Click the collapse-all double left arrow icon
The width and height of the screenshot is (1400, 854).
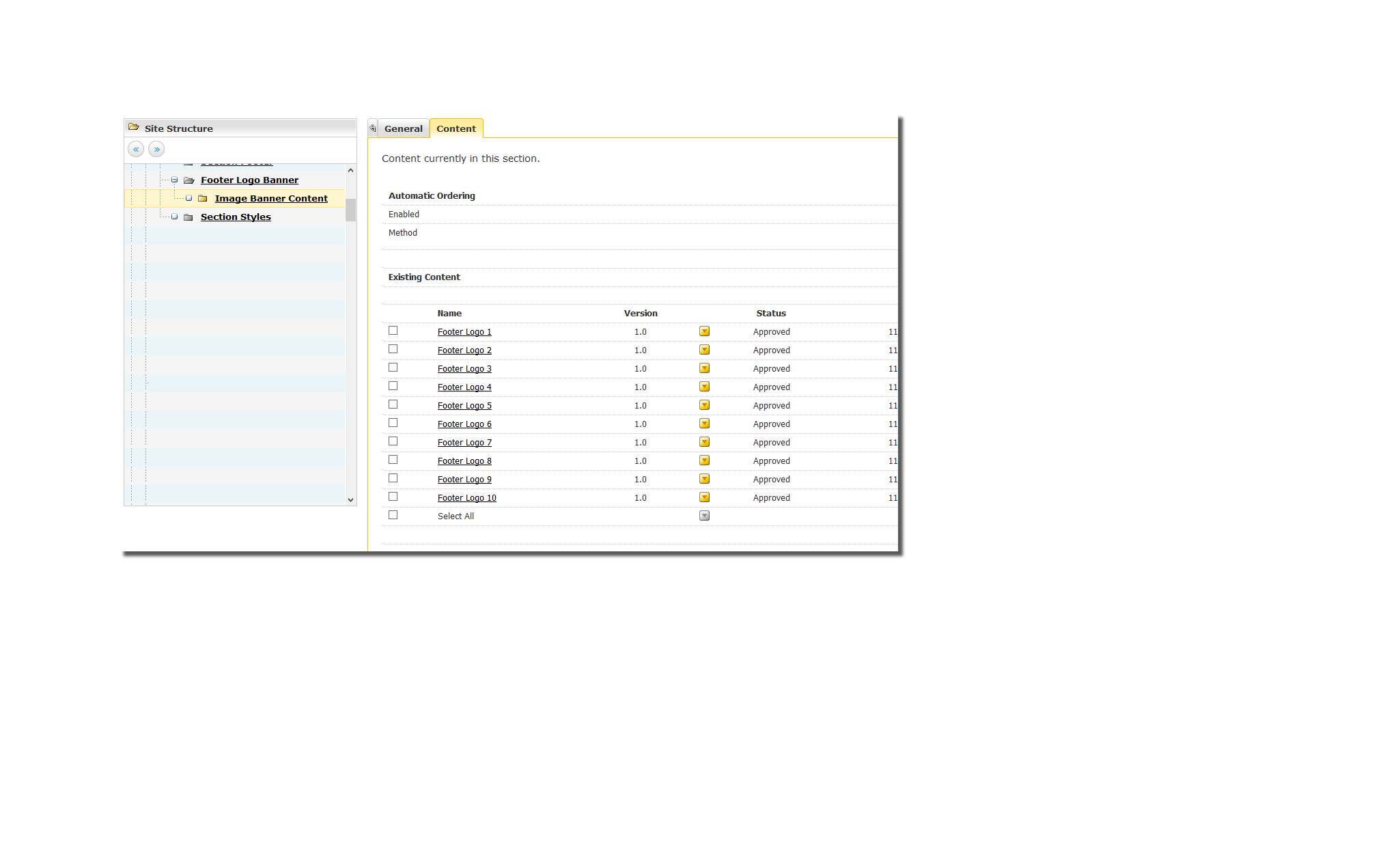(136, 149)
